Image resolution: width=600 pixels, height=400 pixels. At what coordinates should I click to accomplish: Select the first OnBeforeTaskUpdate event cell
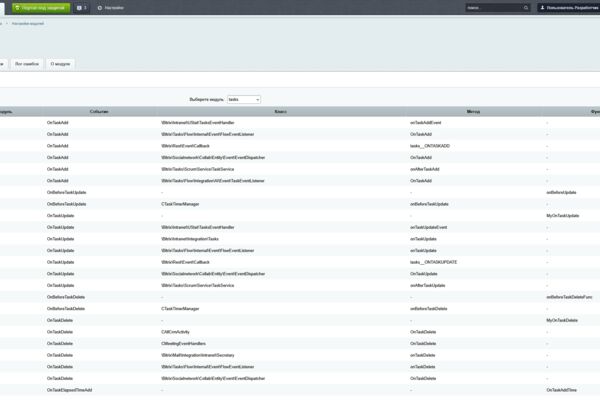click(66, 193)
